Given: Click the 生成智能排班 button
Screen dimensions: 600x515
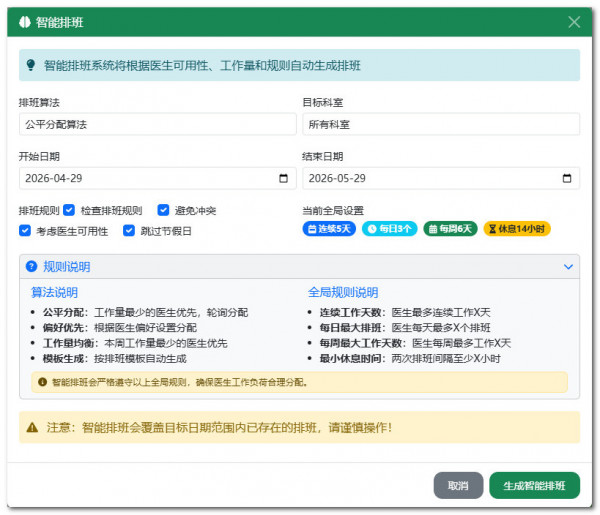Looking at the screenshot, I should tap(534, 486).
